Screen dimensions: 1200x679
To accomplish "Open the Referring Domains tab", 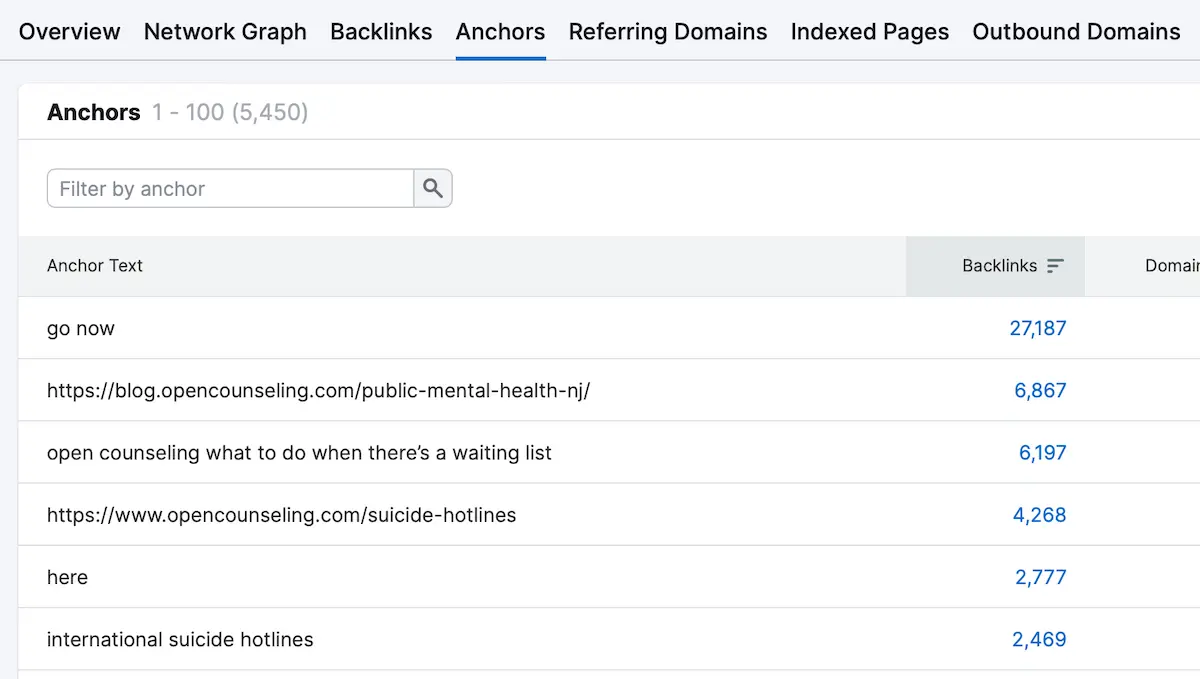I will click(667, 32).
